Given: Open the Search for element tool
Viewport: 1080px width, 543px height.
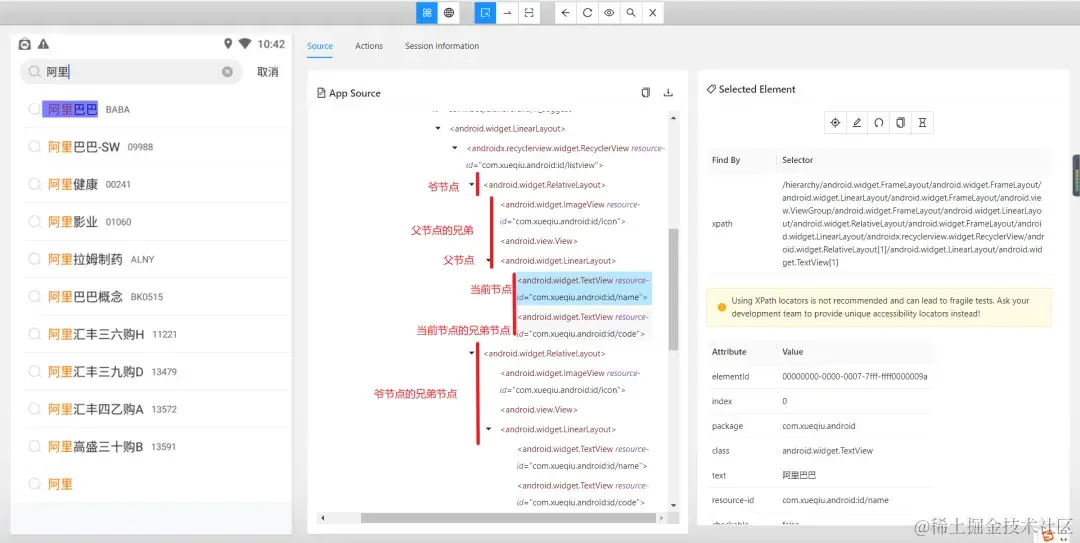Looking at the screenshot, I should [630, 12].
